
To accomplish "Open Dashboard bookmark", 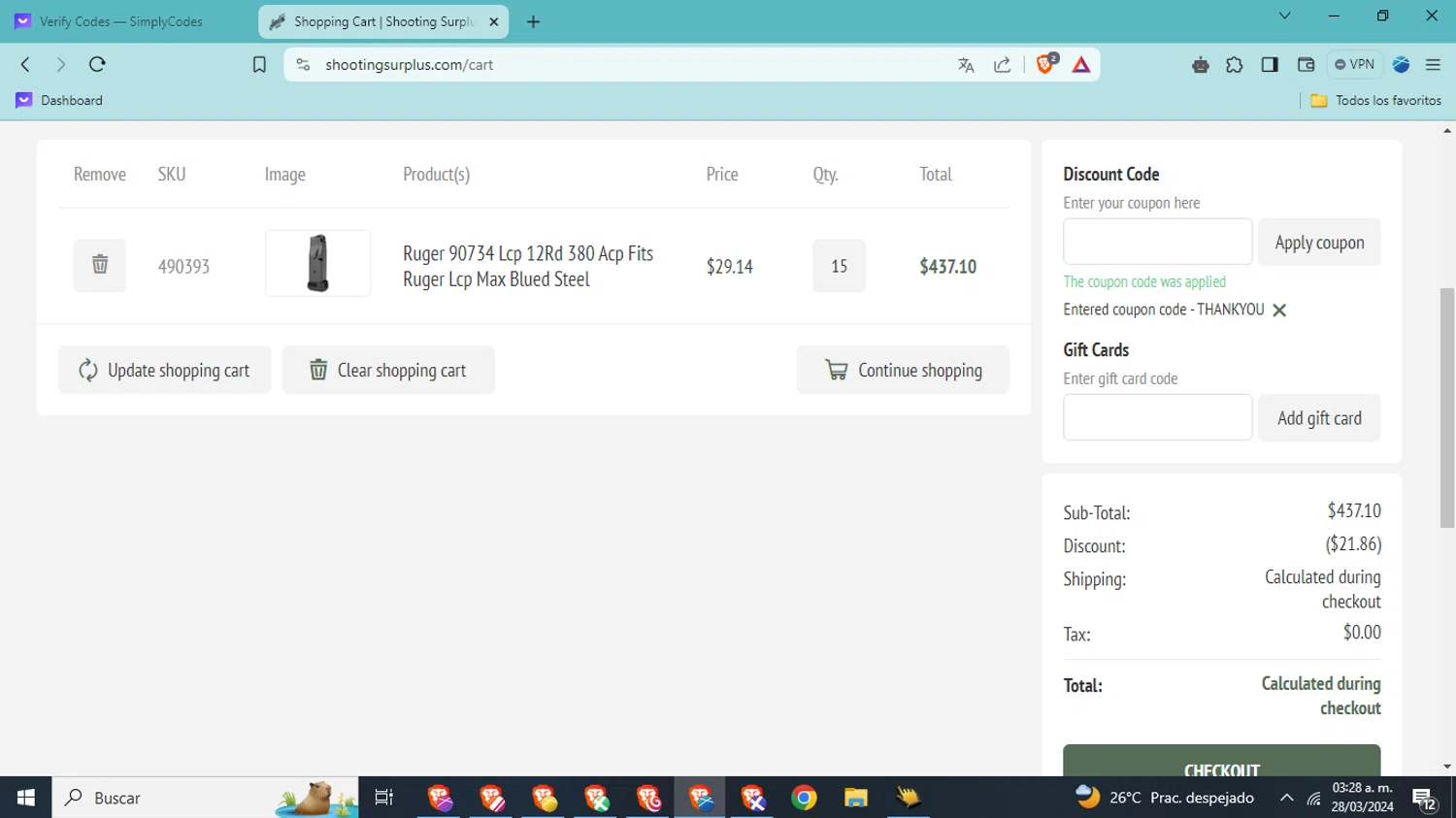I will pyautogui.click(x=59, y=100).
